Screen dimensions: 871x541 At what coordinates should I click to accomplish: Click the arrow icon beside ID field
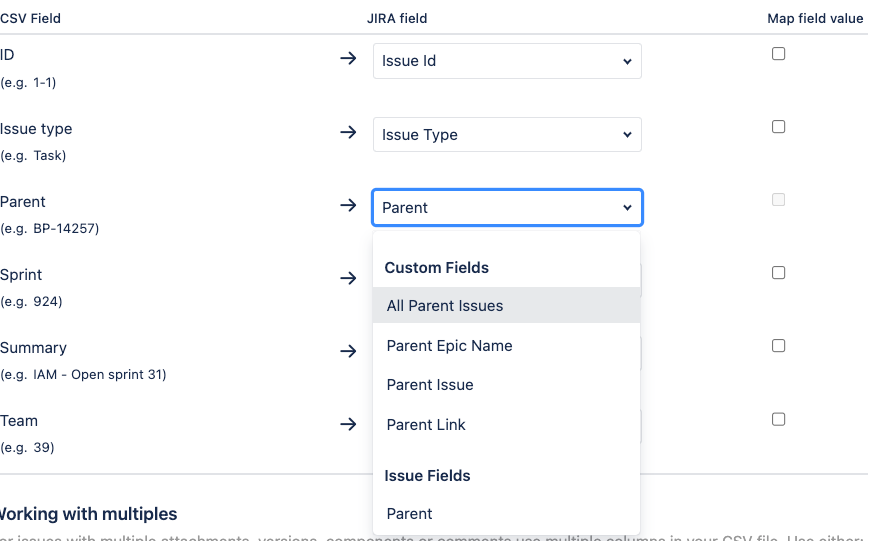(x=348, y=59)
